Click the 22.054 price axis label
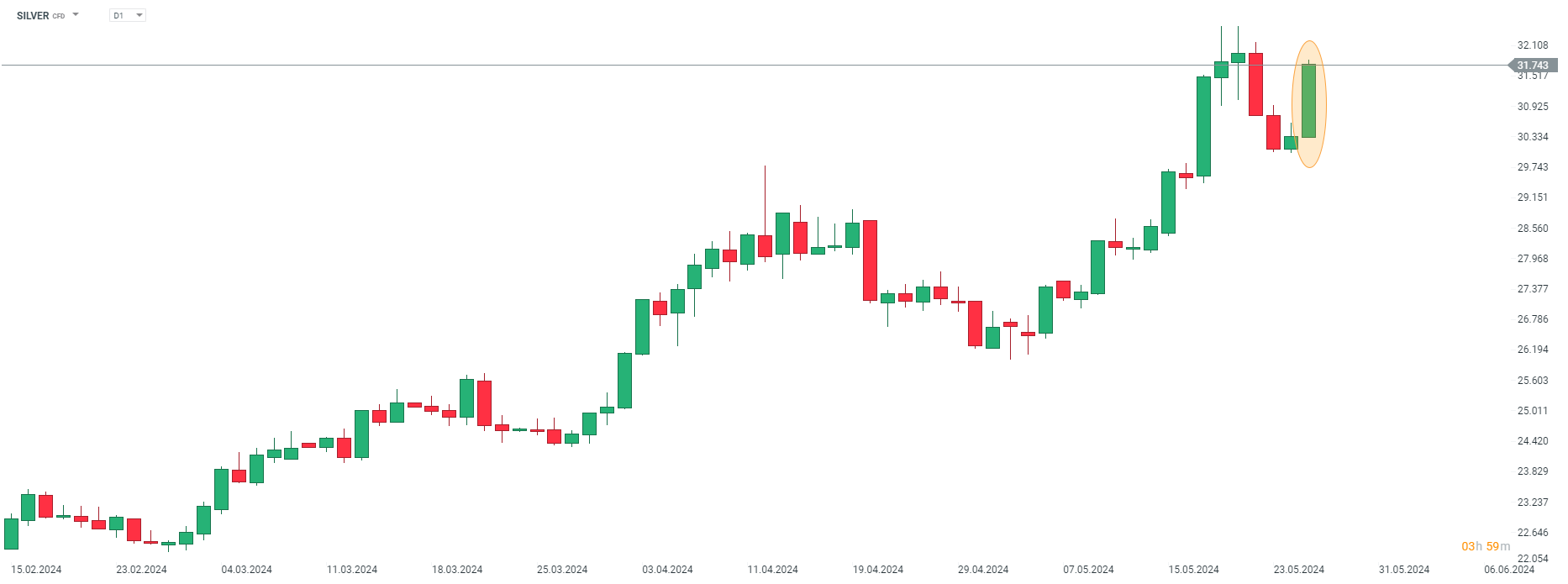Viewport: 1568px width, 584px height. 1532,559
